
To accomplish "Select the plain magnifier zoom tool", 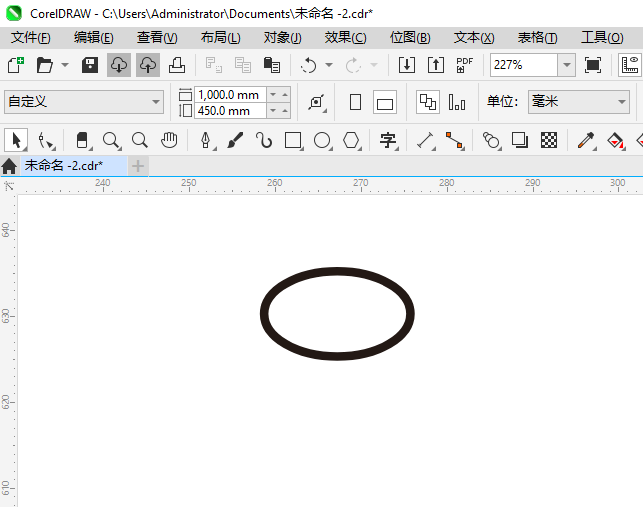I will (140, 140).
